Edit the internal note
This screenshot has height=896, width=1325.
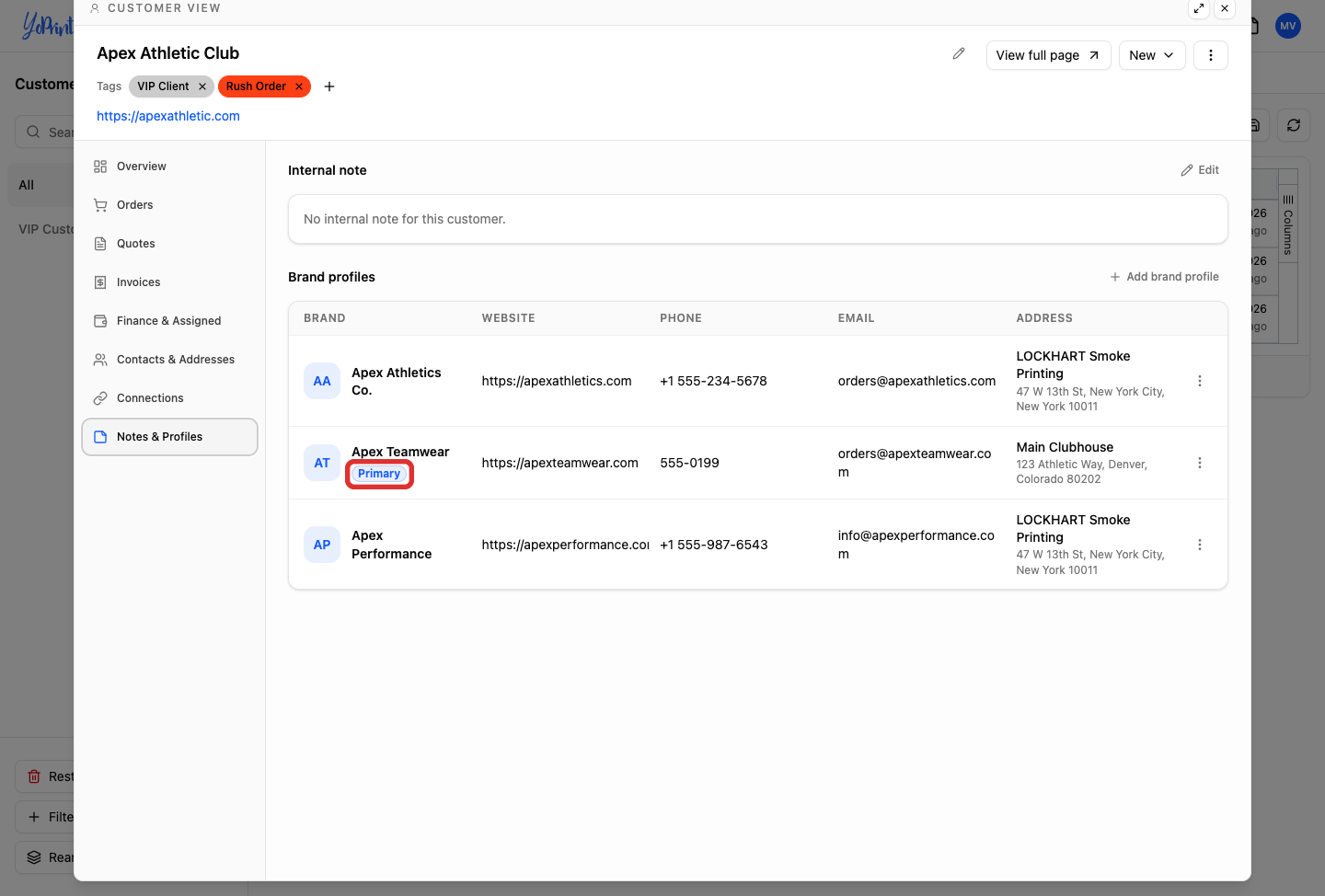pos(1200,170)
